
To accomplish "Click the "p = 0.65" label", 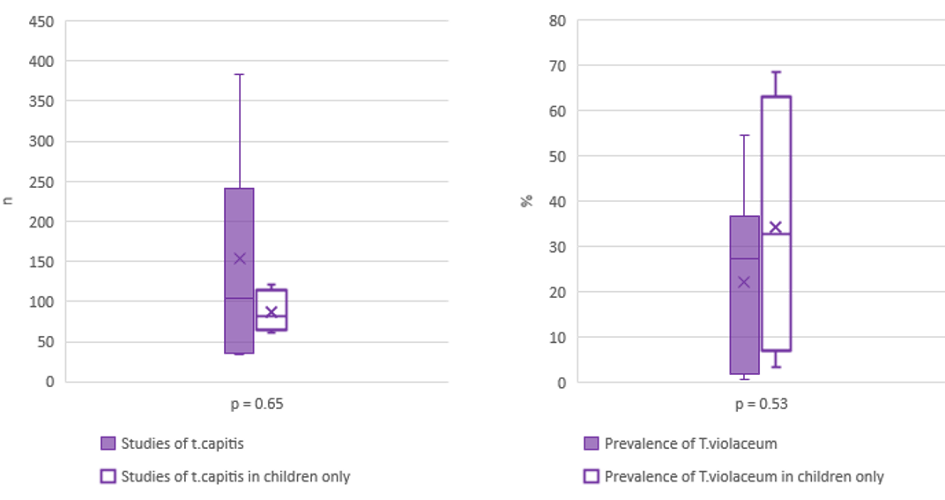I will coord(244,404).
